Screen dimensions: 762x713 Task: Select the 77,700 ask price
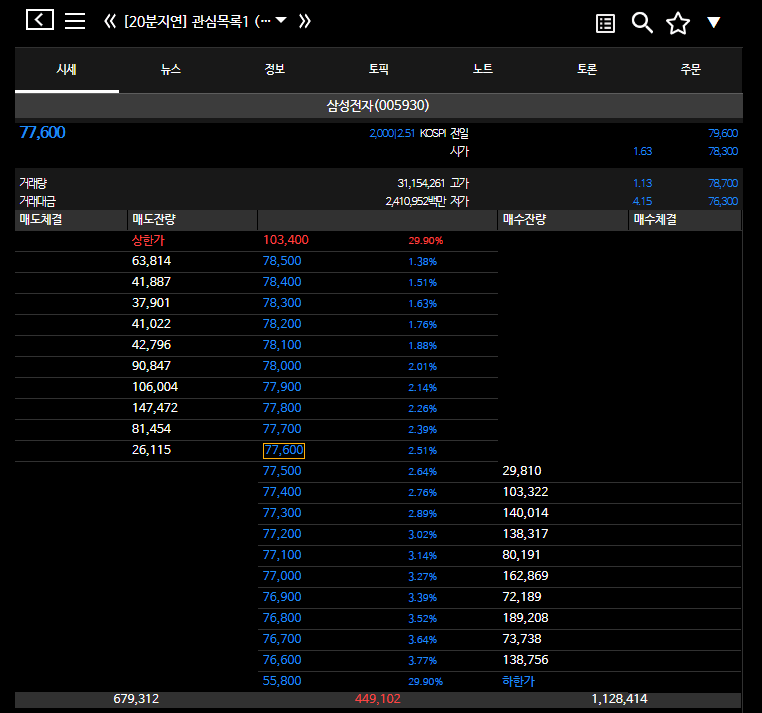coord(282,429)
